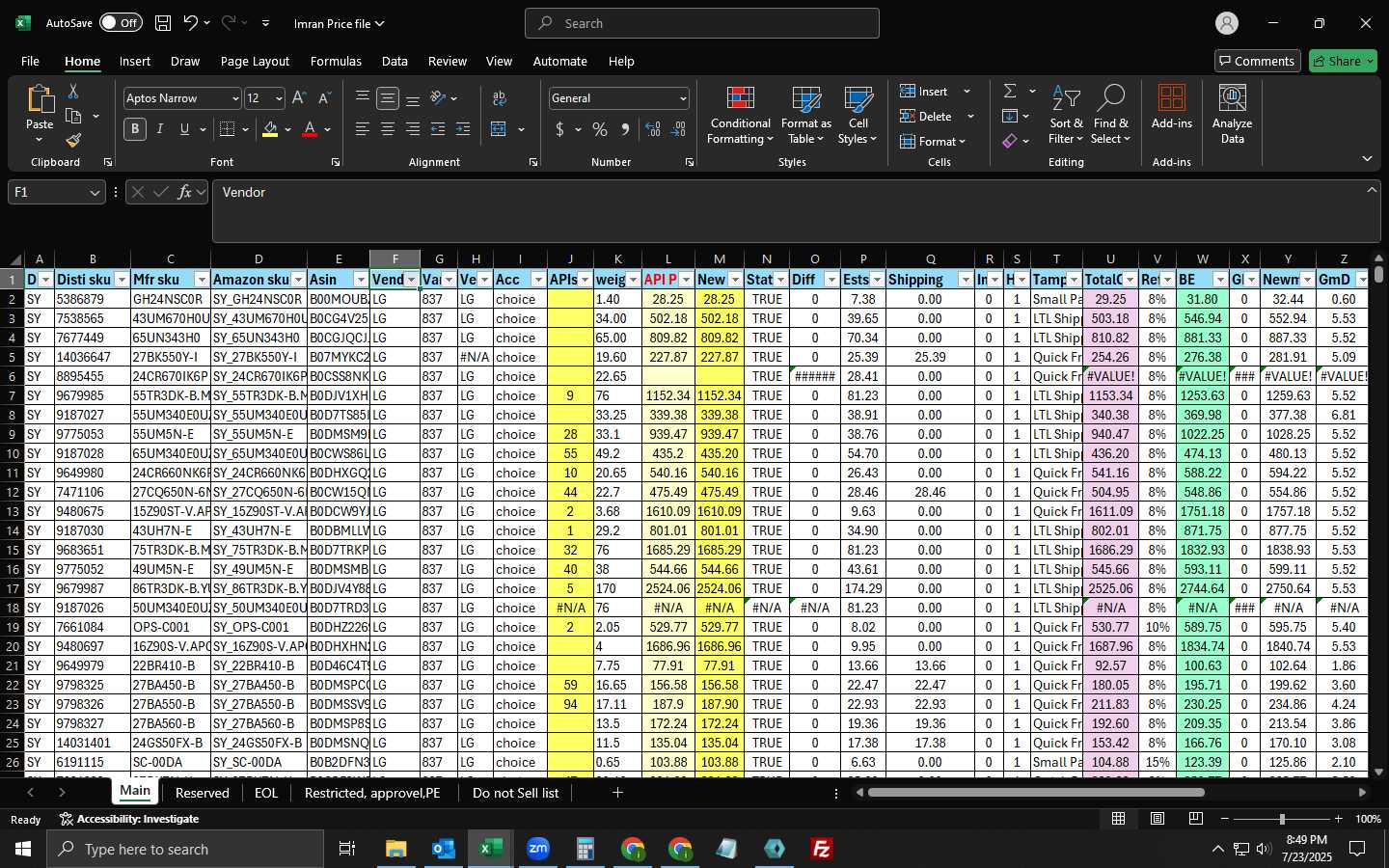Viewport: 1389px width, 868px height.
Task: Click the Comments button
Action: 1257,61
